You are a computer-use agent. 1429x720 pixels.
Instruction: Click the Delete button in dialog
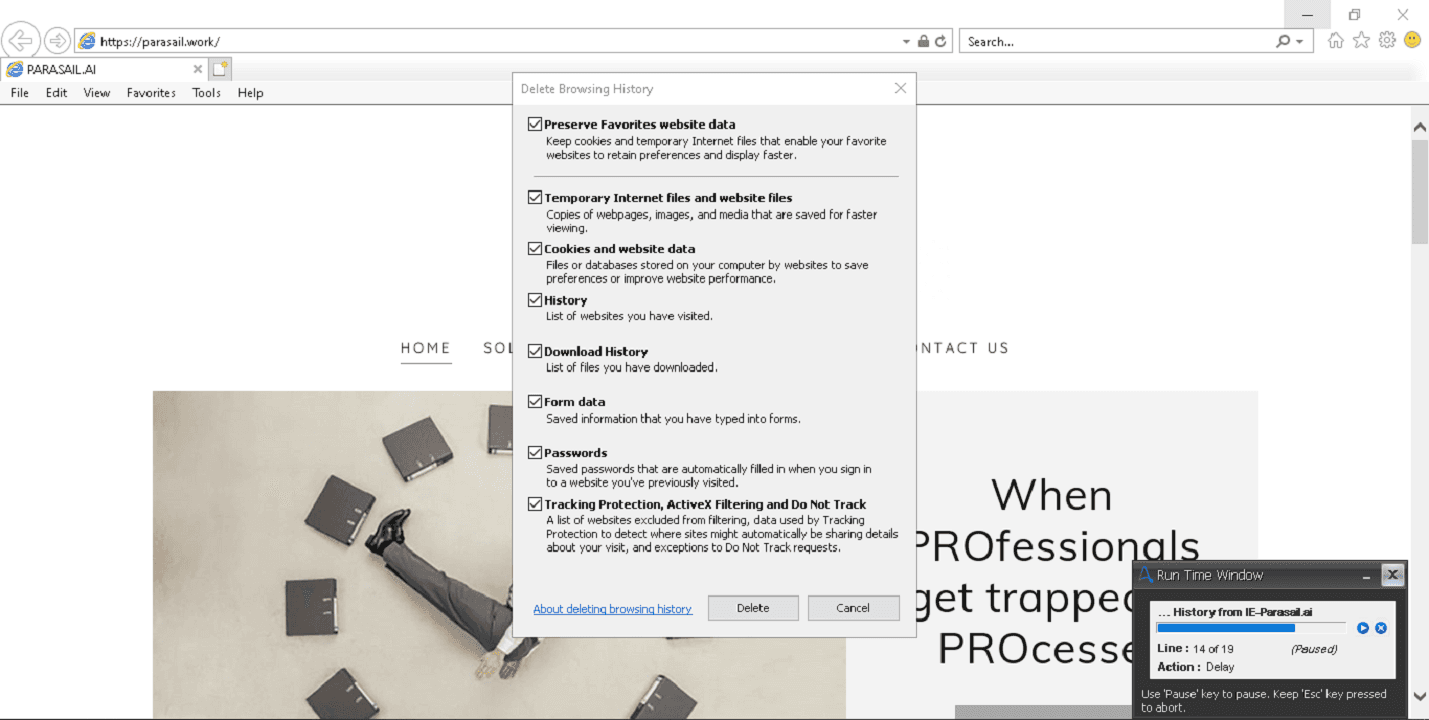tap(753, 608)
